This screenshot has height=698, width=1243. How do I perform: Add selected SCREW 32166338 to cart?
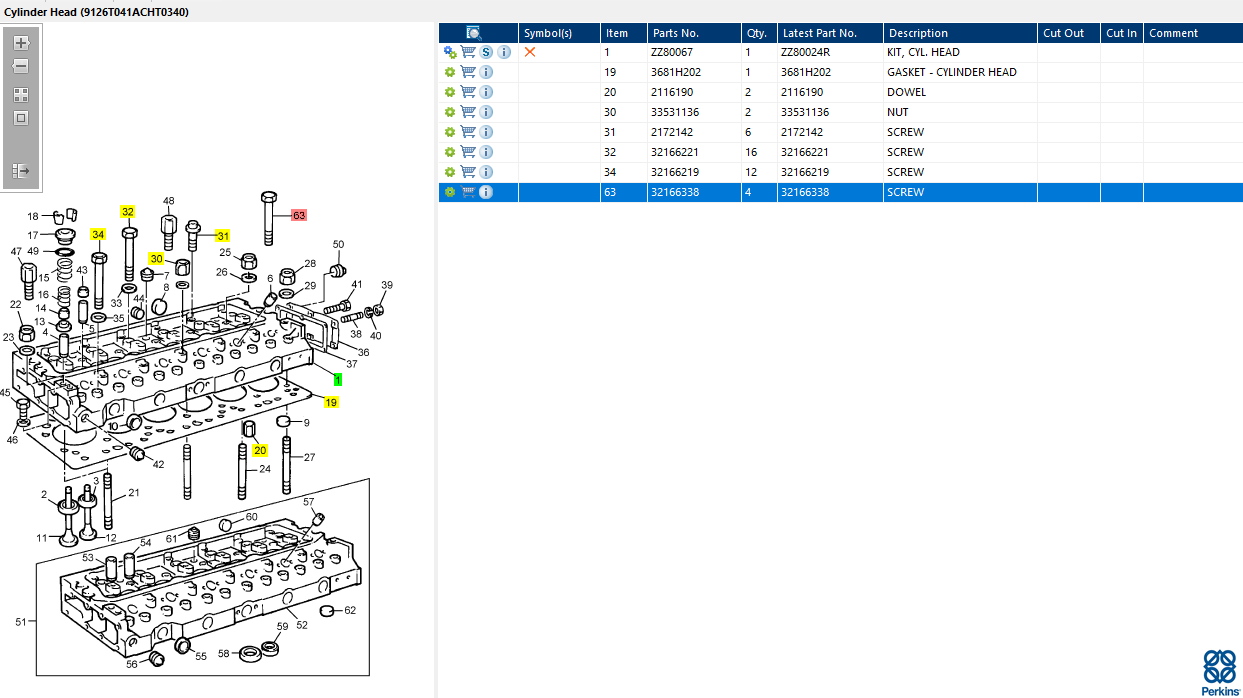[468, 192]
